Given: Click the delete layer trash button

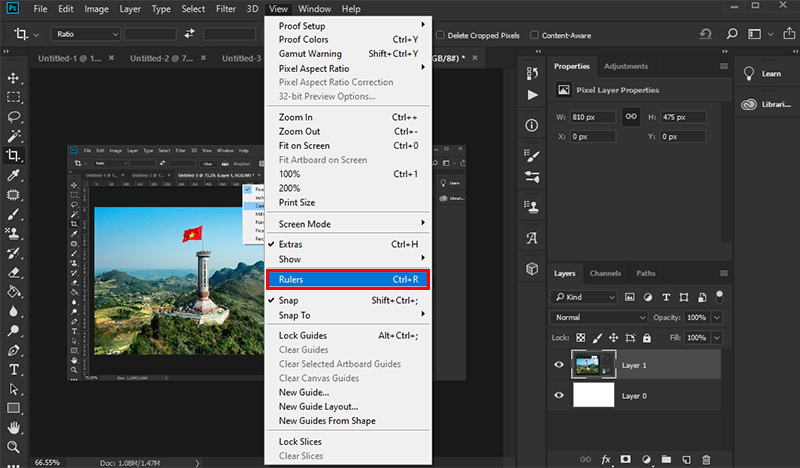Looking at the screenshot, I should (706, 459).
